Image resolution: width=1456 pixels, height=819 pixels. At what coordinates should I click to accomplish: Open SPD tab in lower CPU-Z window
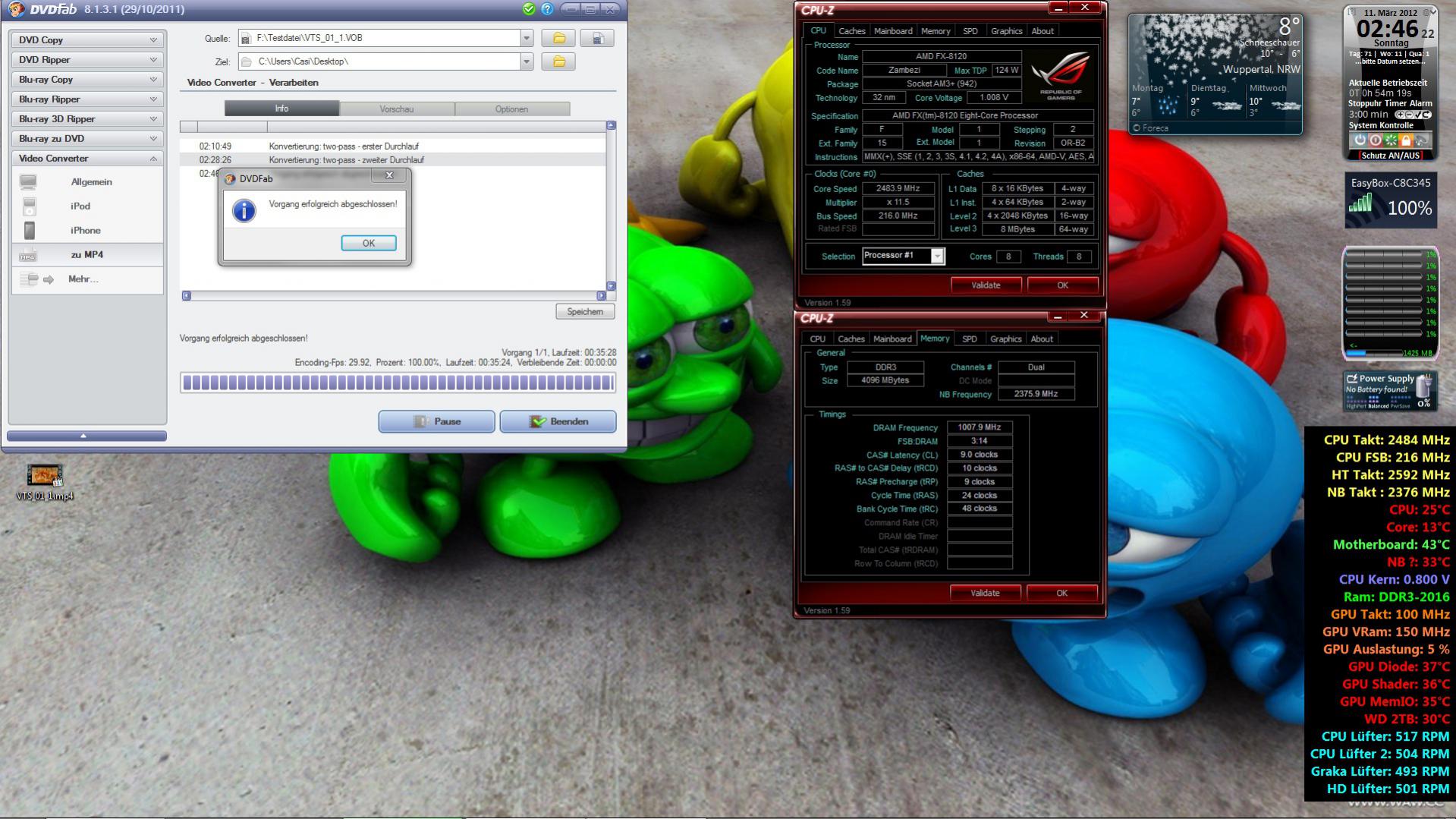pyautogui.click(x=970, y=339)
